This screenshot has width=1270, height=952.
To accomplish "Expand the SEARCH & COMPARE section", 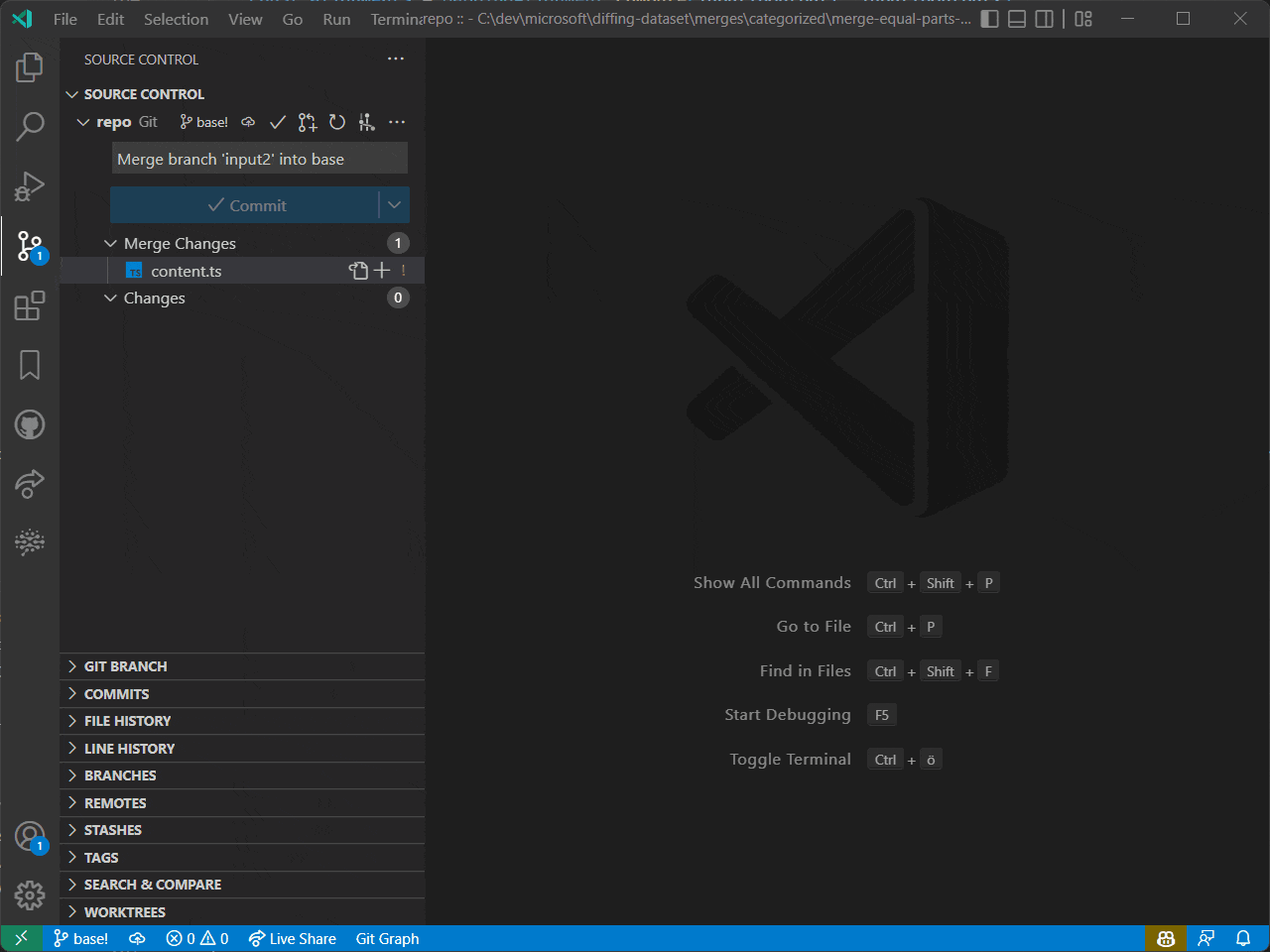I will point(242,885).
